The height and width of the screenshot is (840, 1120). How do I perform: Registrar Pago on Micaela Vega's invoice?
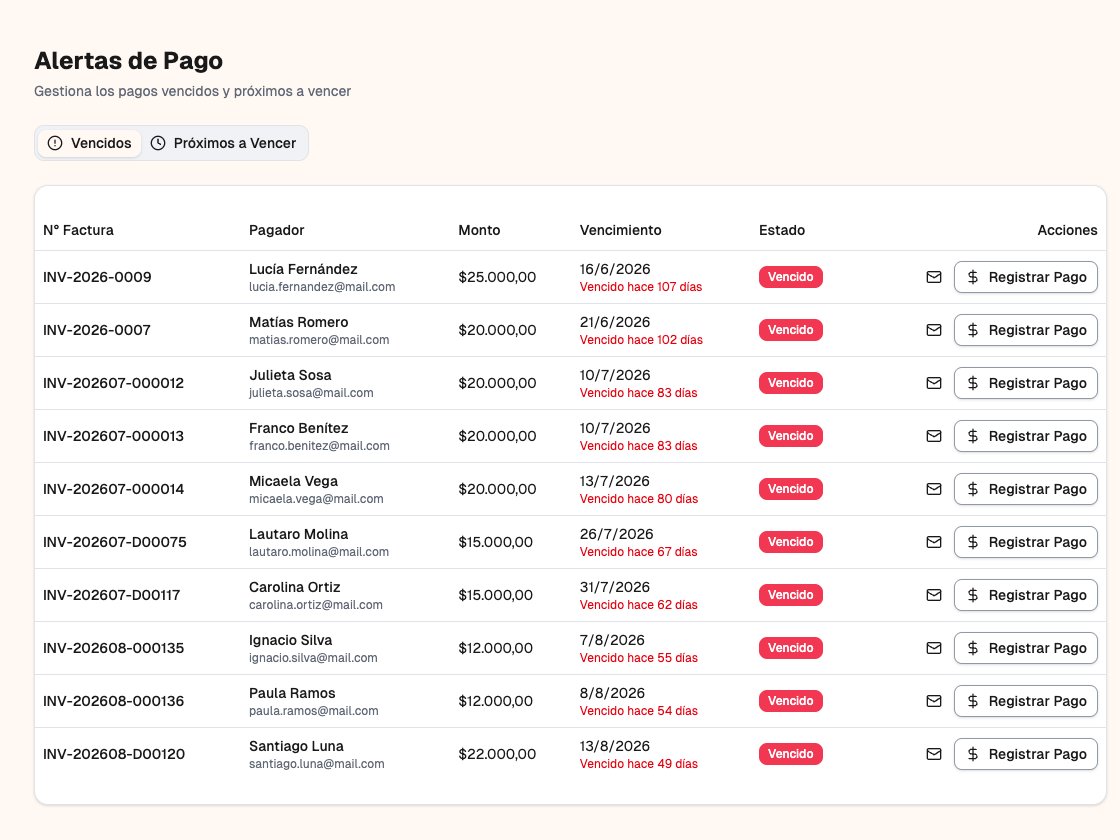click(1026, 489)
